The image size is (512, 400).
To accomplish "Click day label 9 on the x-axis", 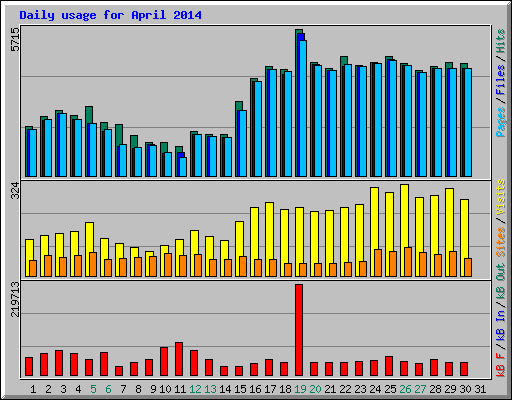I will [153, 389].
